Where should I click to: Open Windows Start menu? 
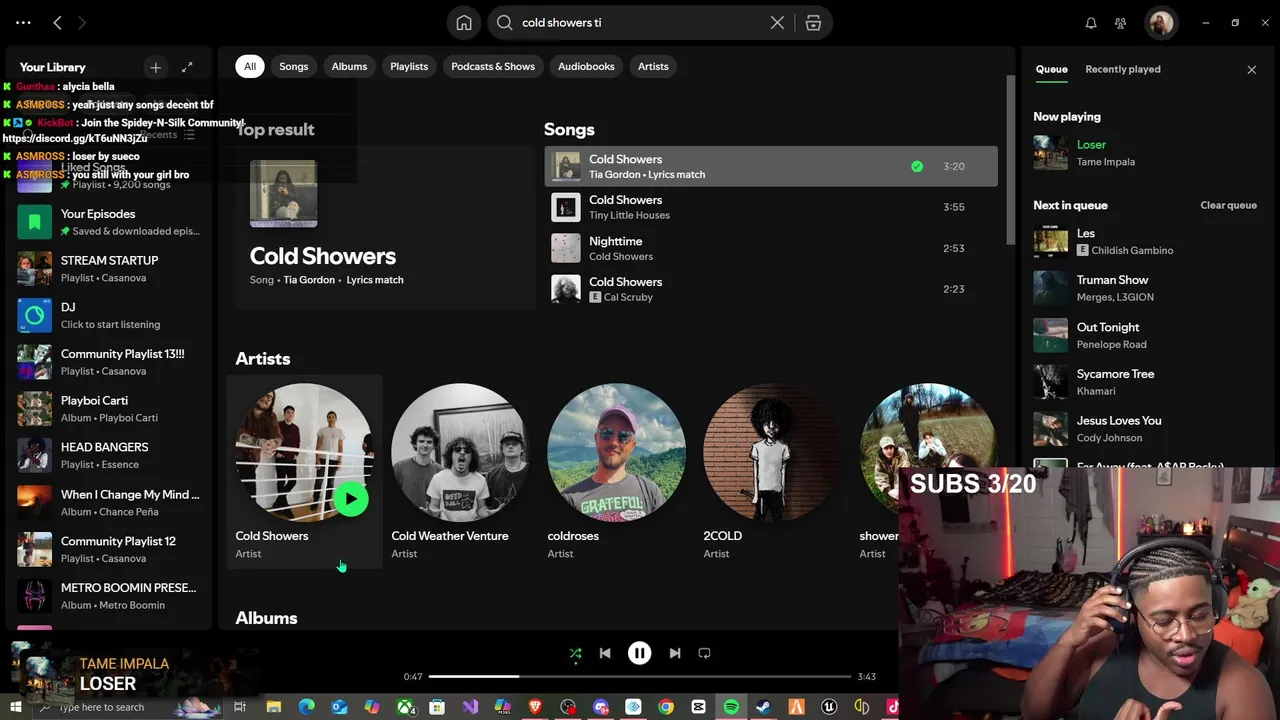click(15, 708)
